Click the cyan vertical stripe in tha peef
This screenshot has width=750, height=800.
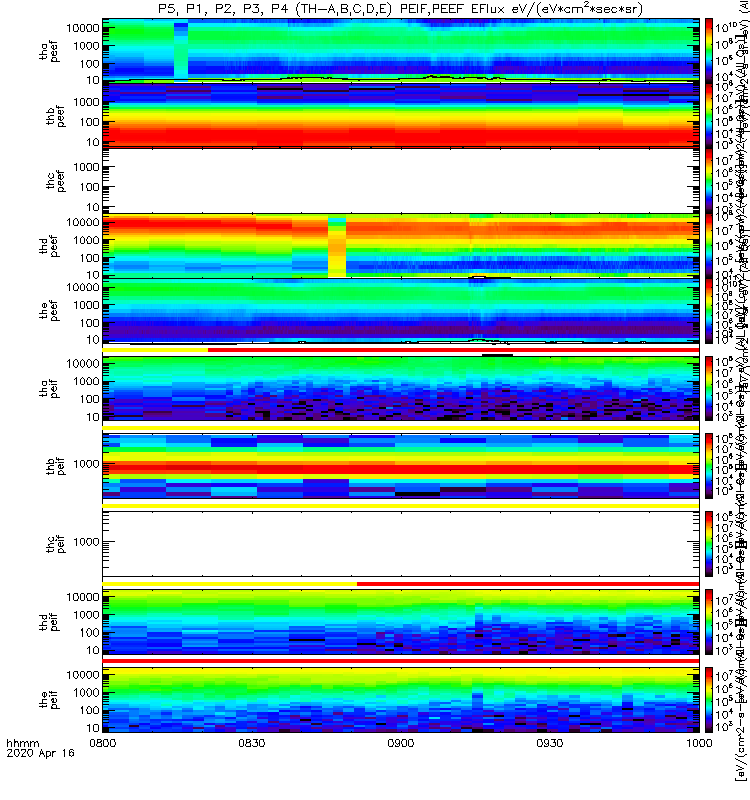click(x=181, y=52)
